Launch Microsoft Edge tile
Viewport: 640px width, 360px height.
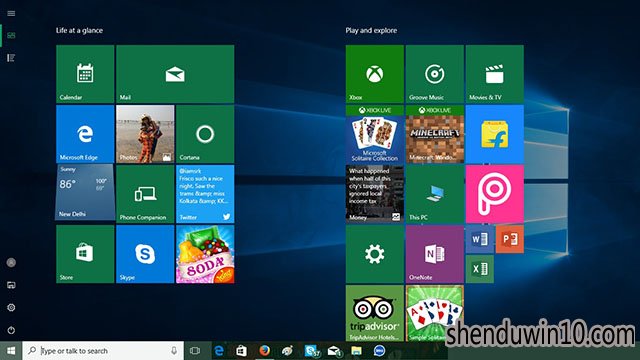coord(85,134)
